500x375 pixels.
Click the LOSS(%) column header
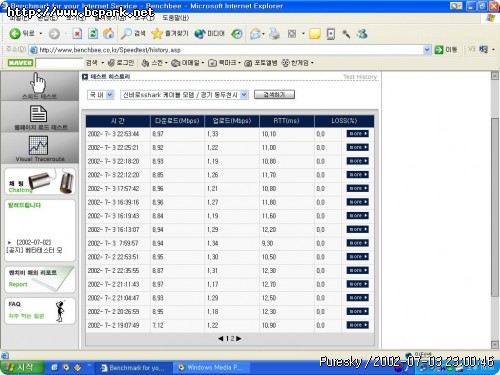tap(344, 121)
